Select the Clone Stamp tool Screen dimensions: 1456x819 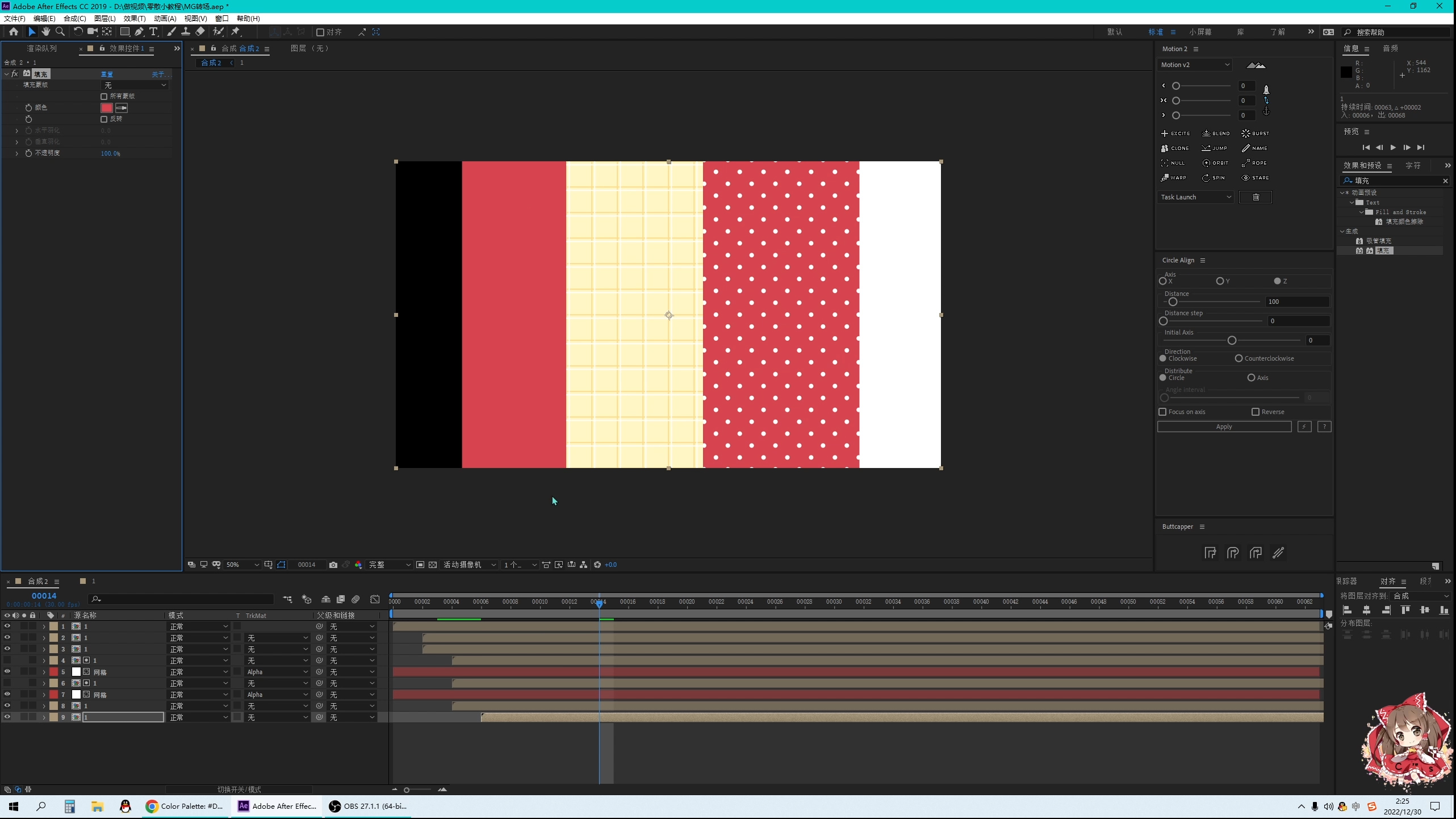[x=186, y=32]
